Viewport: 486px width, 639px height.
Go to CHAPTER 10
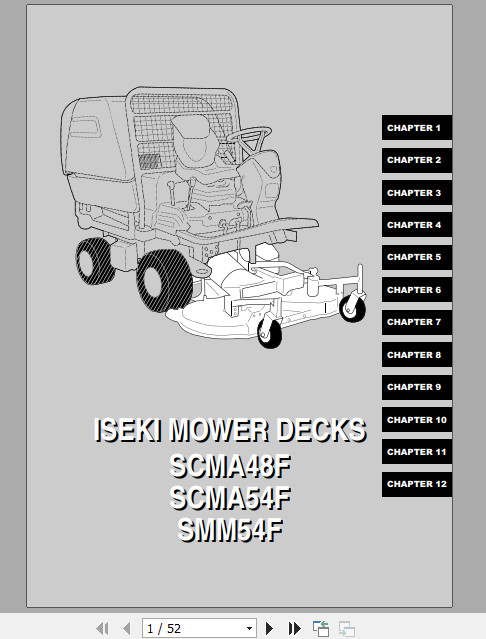(x=417, y=420)
